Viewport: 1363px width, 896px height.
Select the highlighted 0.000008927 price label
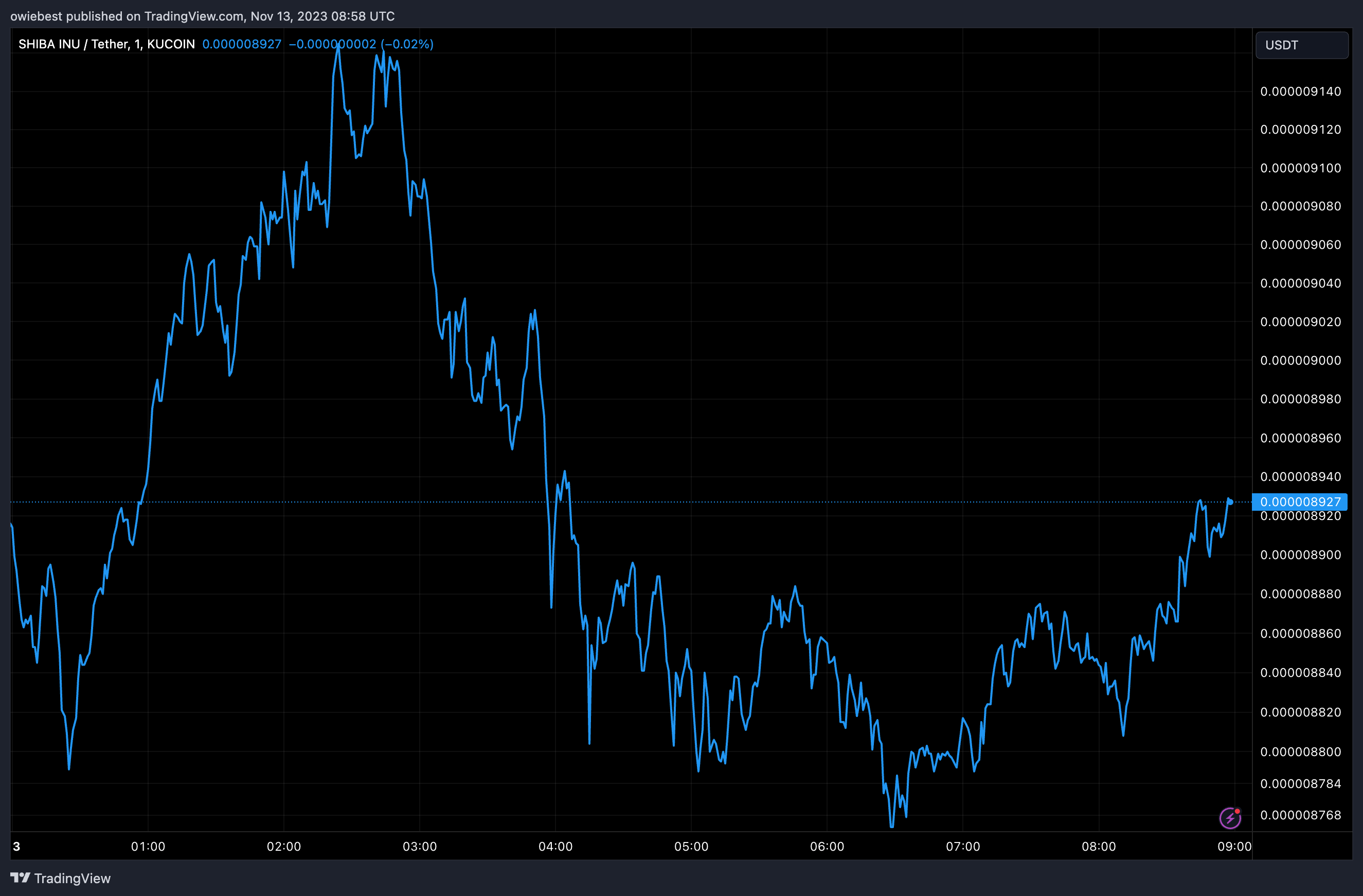pyautogui.click(x=1300, y=501)
